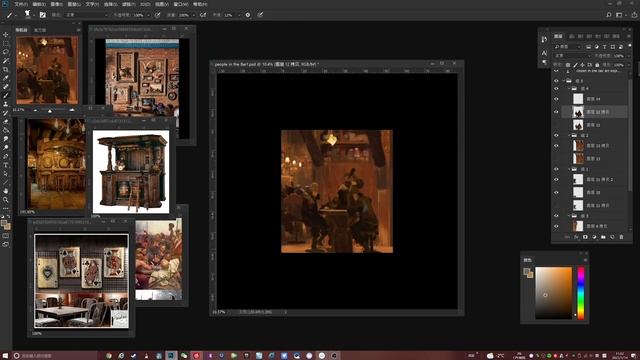Viewport: 640px width, 360px height.
Task: Select the Hand tool
Action: pos(6,191)
